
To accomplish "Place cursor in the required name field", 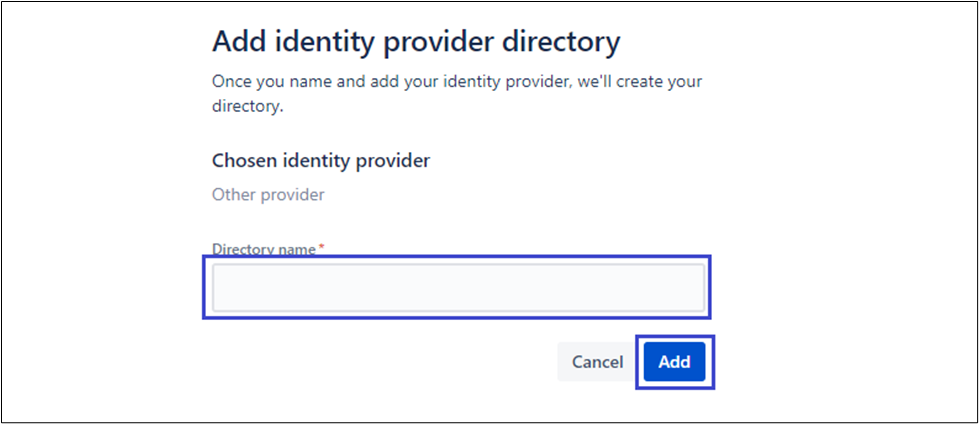I will point(458,288).
